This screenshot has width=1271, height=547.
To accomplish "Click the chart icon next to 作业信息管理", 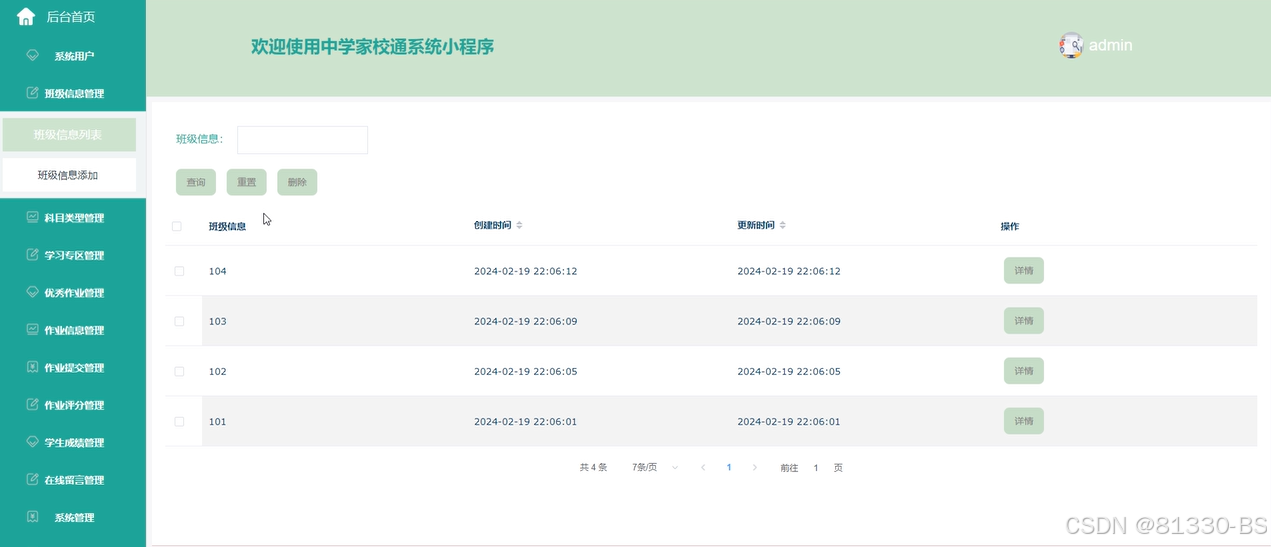I will pyautogui.click(x=33, y=330).
